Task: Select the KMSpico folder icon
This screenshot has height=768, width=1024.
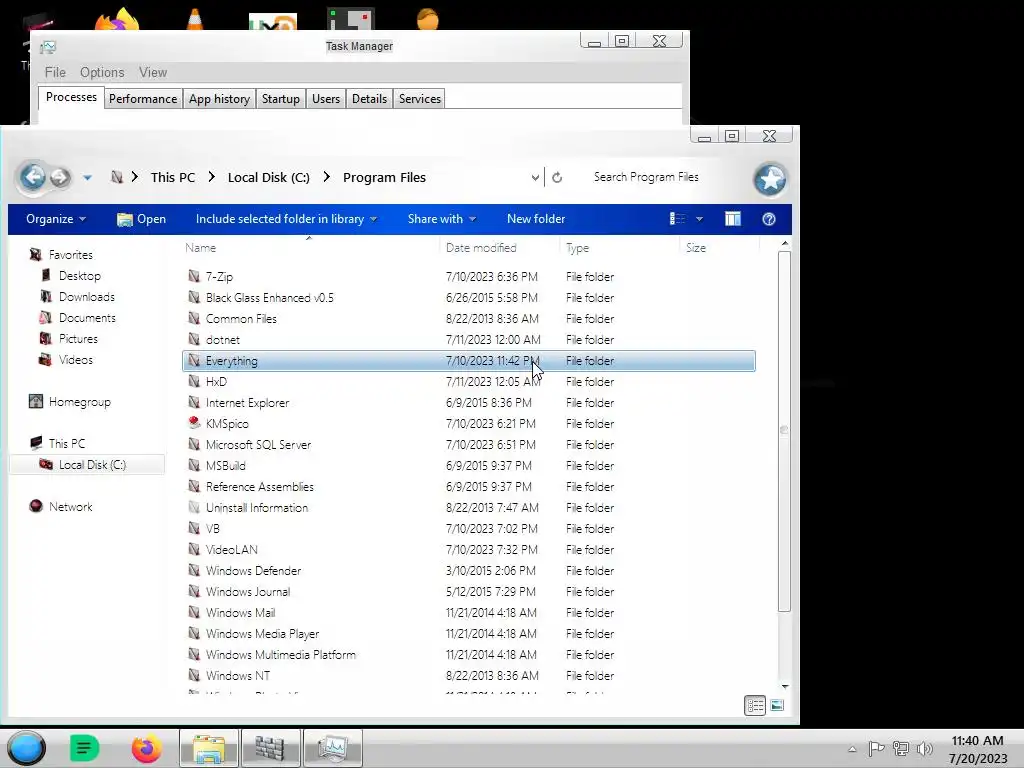Action: (x=194, y=423)
